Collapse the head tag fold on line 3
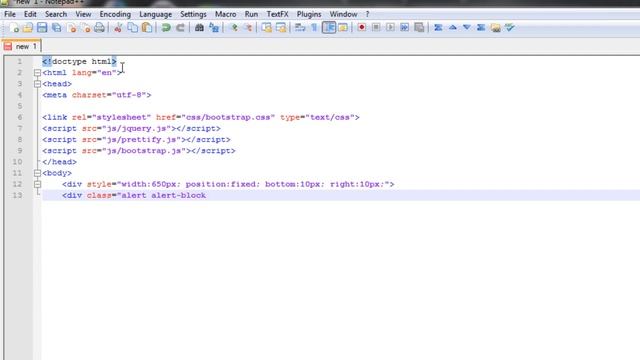 (37, 84)
